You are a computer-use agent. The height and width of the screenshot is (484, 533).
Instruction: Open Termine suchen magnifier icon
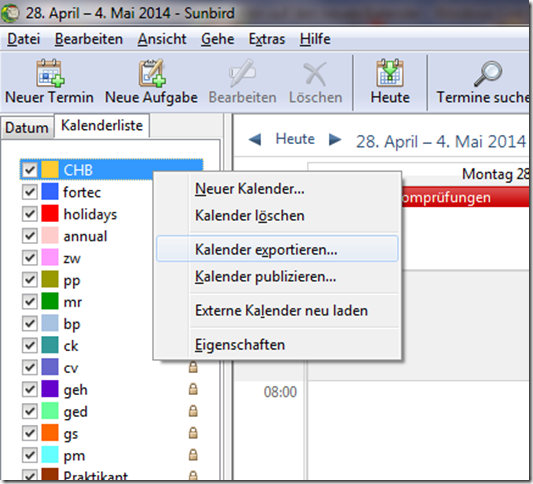pos(488,73)
